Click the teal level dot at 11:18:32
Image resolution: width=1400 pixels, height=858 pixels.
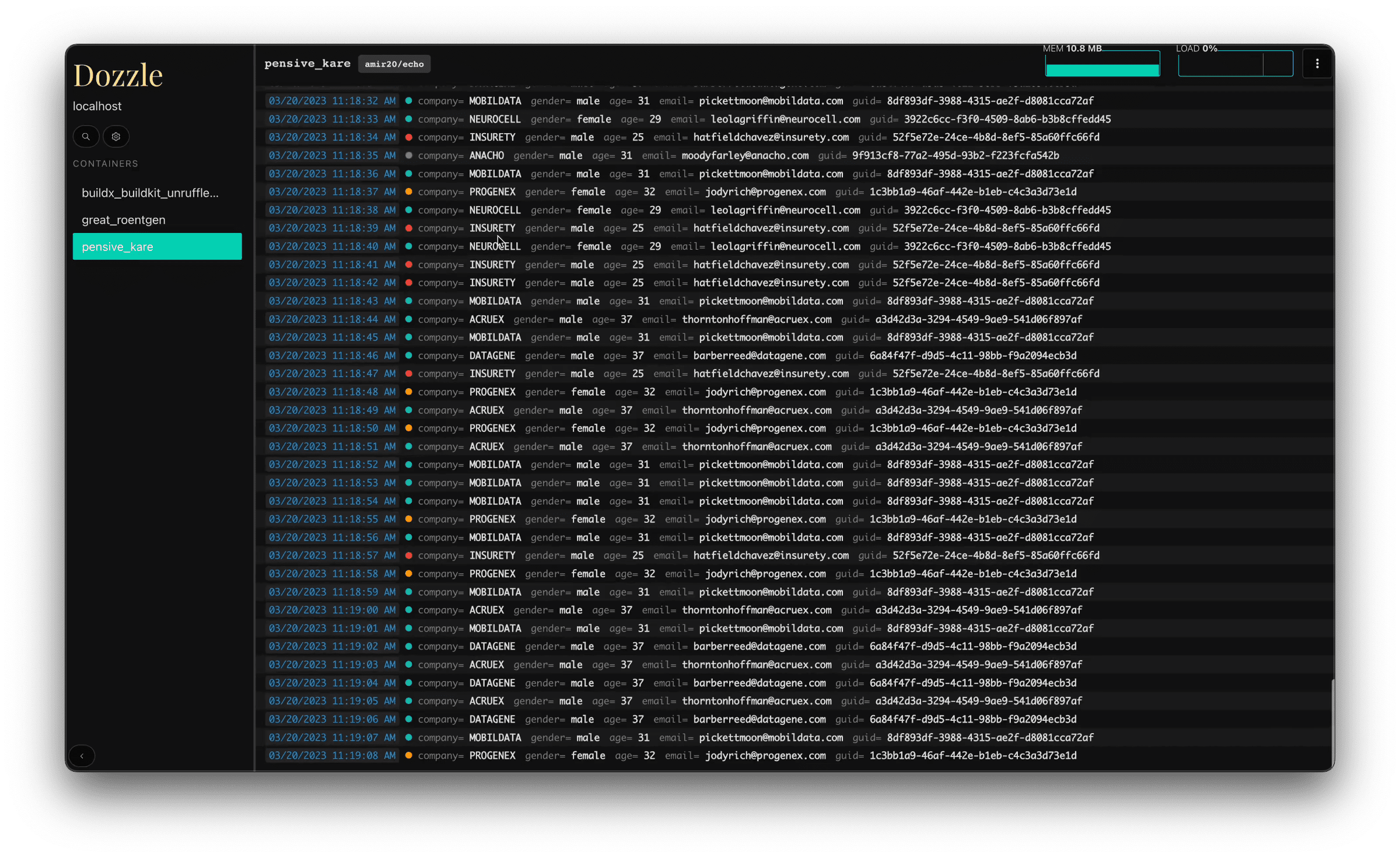click(x=409, y=101)
